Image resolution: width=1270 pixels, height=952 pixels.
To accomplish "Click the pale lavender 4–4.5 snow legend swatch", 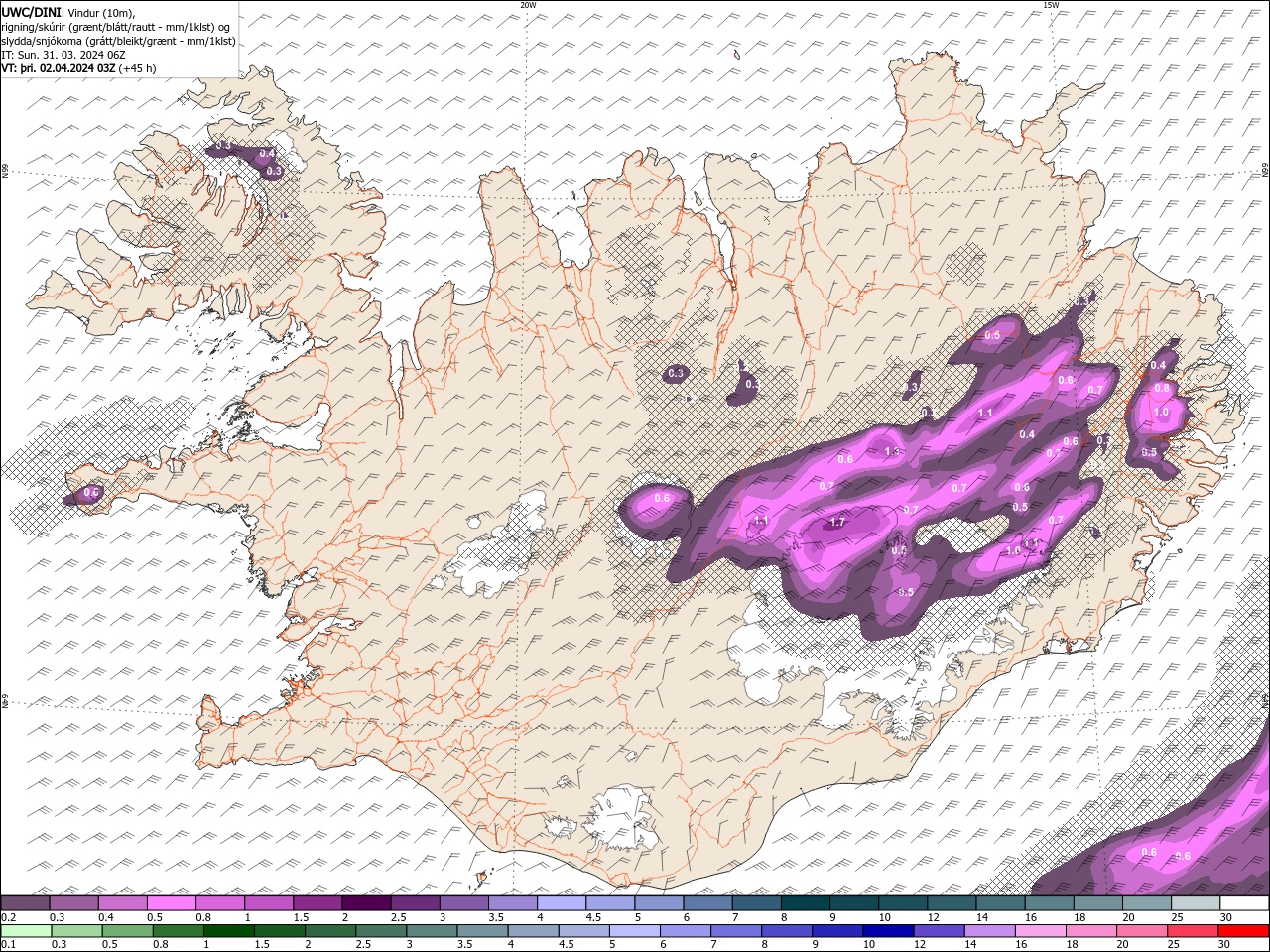I will click(561, 903).
